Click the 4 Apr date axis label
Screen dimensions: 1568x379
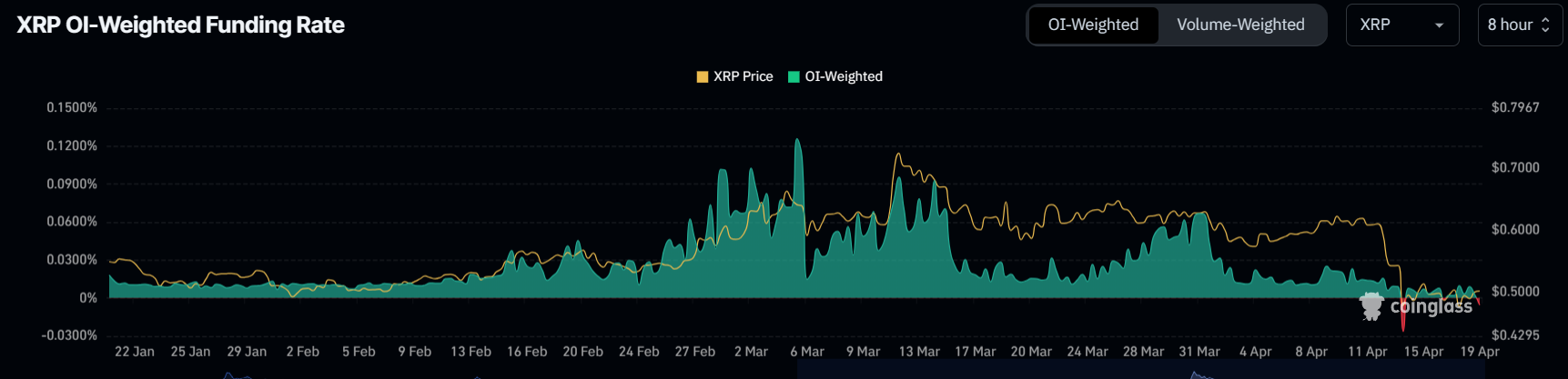(1256, 351)
